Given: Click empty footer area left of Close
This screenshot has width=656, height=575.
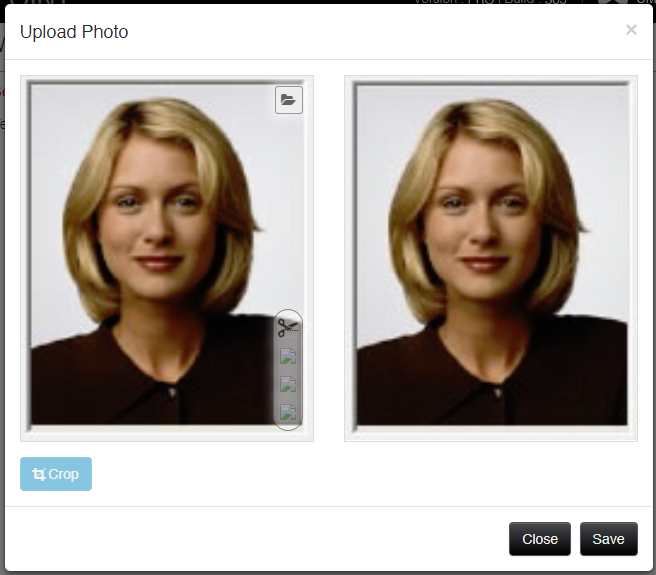Looking at the screenshot, I should point(250,539).
